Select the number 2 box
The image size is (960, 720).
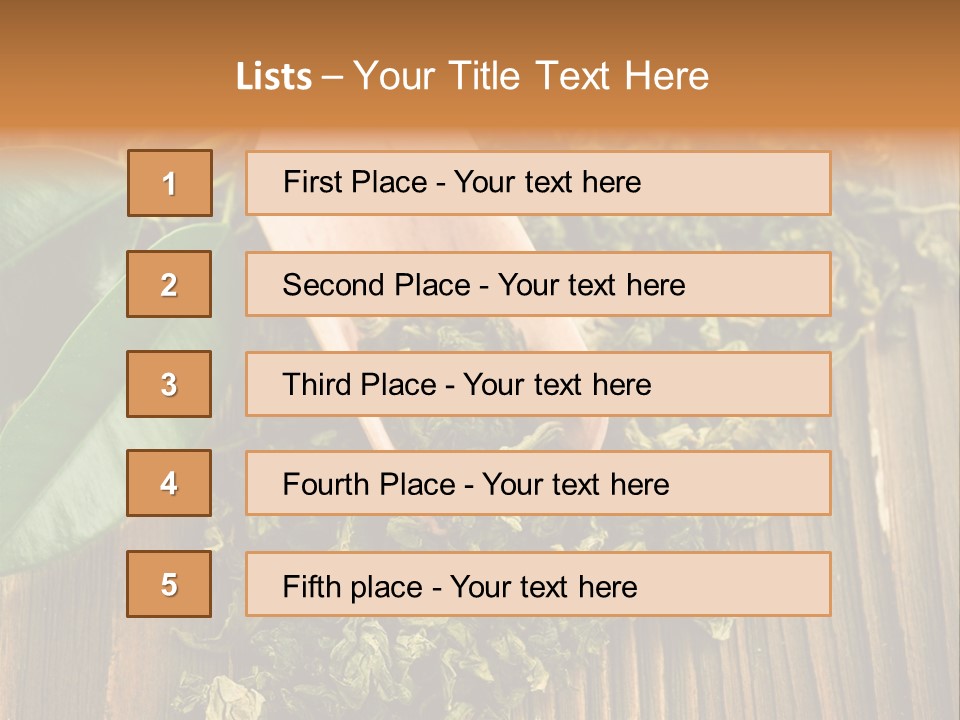point(169,284)
